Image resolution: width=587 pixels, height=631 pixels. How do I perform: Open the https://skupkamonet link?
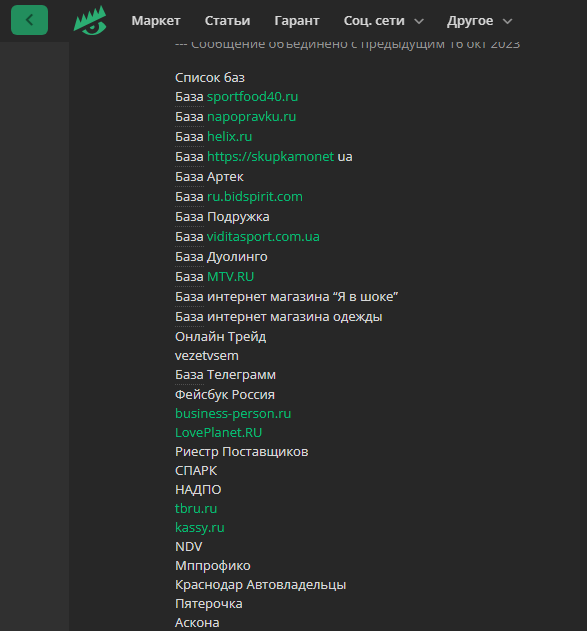(270, 157)
